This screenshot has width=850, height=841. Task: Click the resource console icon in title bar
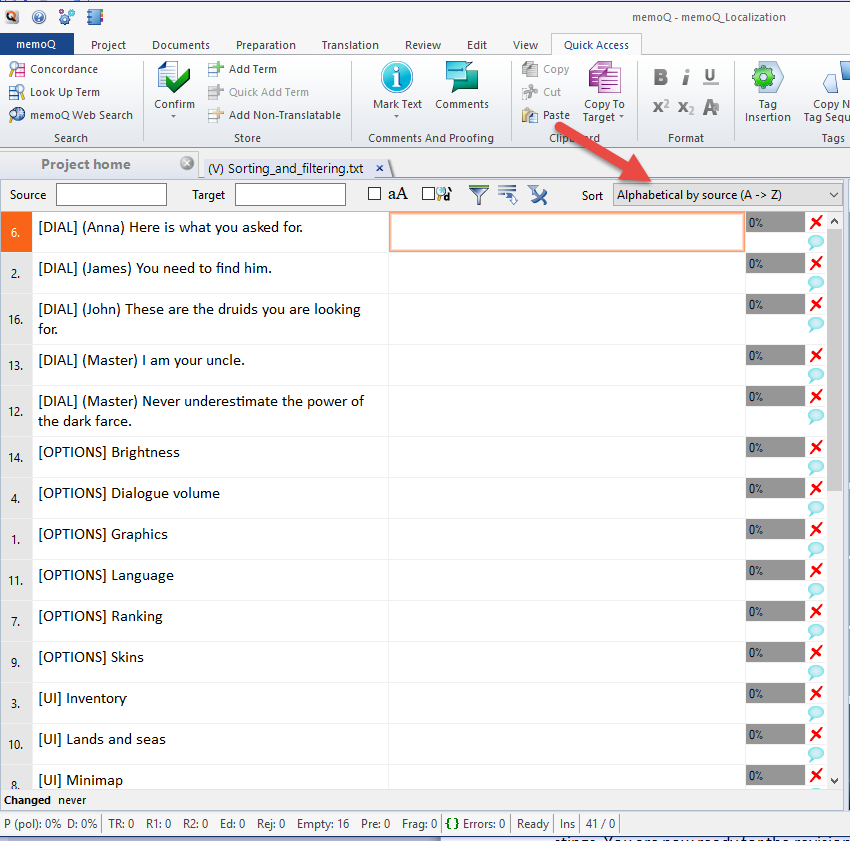click(x=94, y=17)
